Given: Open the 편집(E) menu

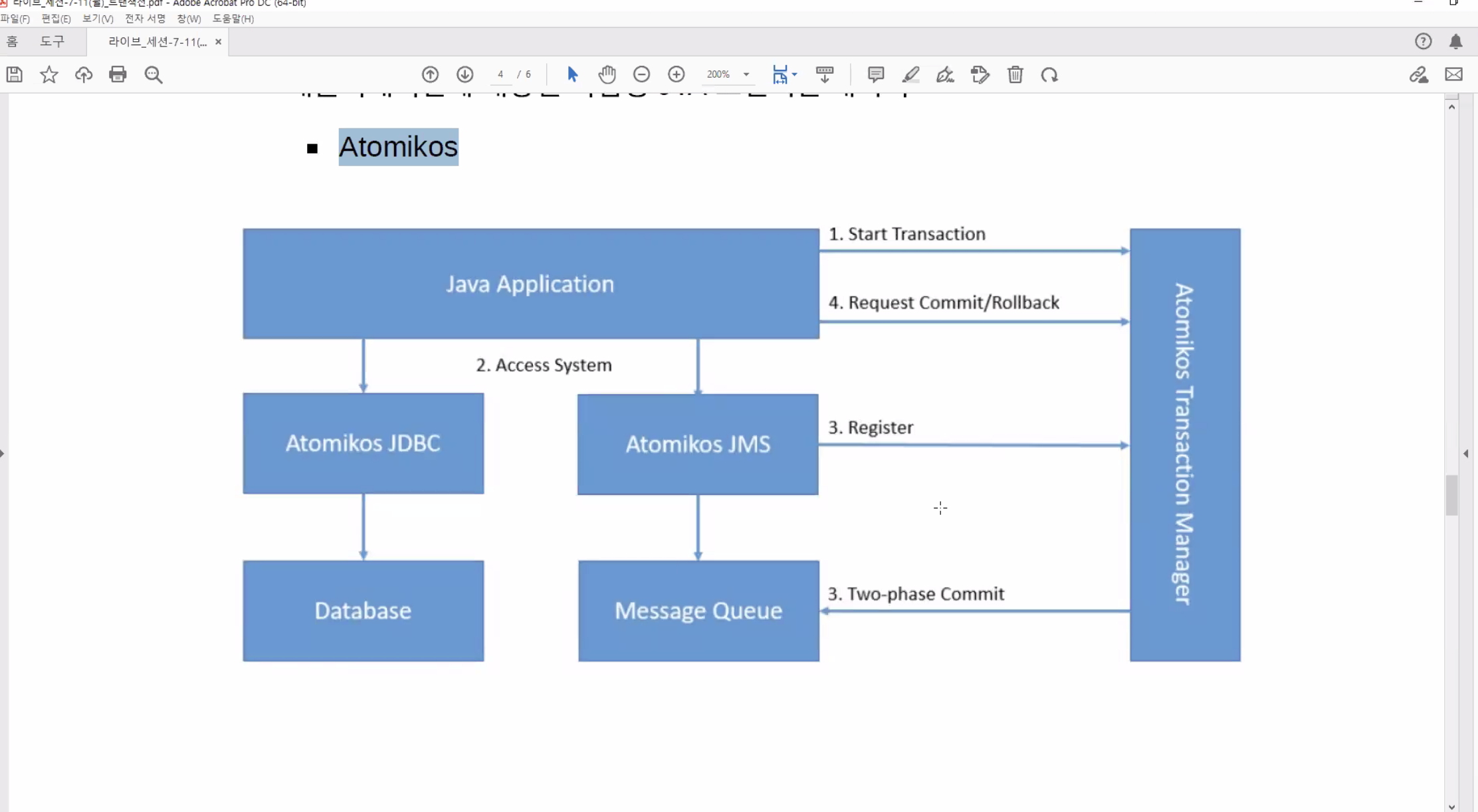Looking at the screenshot, I should [x=56, y=19].
